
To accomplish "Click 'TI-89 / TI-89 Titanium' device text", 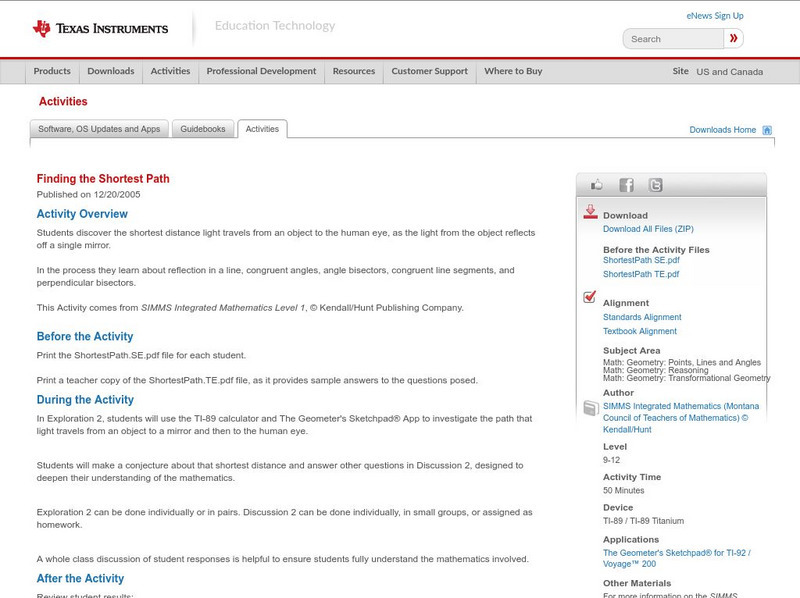I will pyautogui.click(x=643, y=521).
